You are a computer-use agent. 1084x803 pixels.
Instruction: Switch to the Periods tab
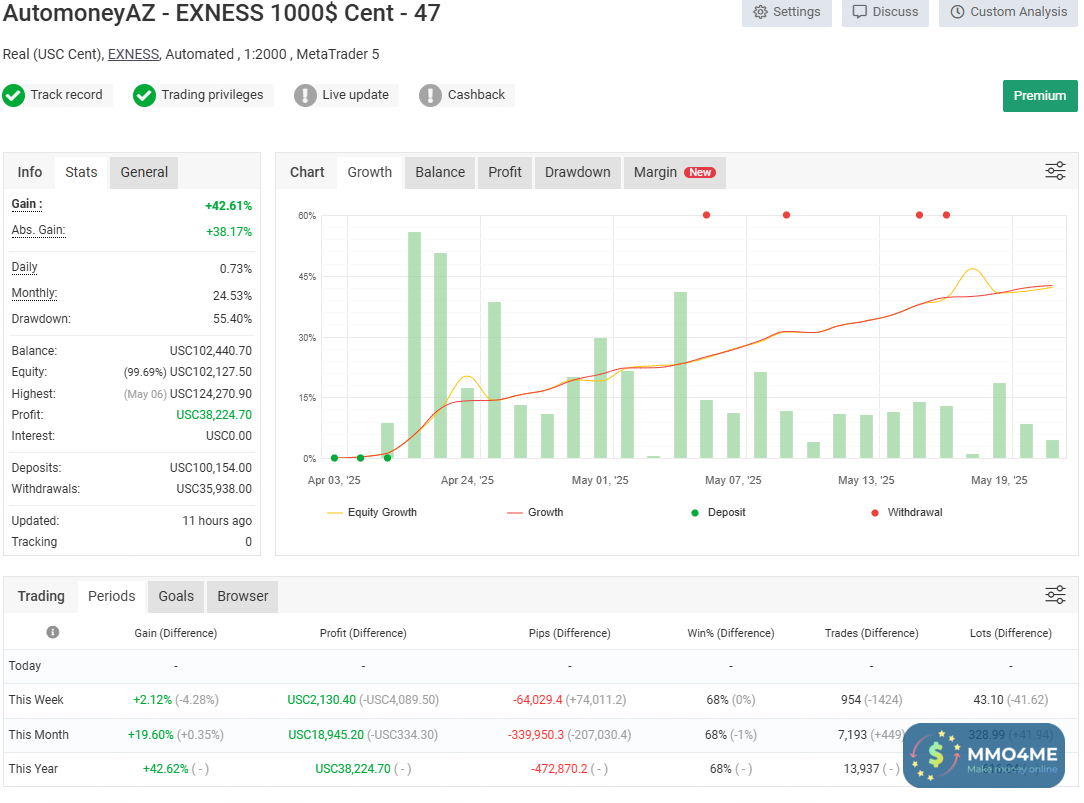pyautogui.click(x=111, y=596)
